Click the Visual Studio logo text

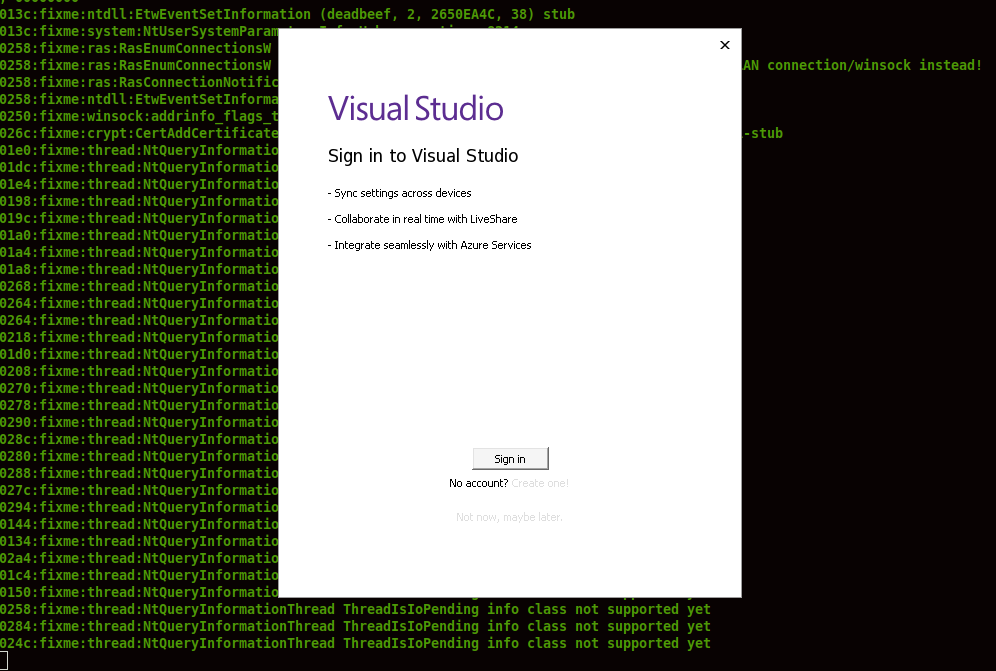pyautogui.click(x=415, y=108)
